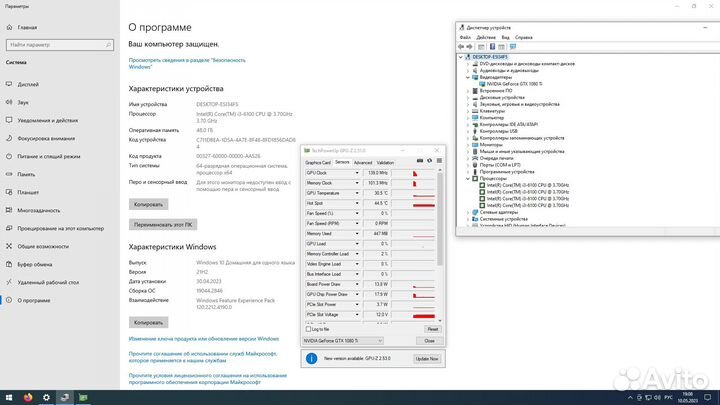Click the GPU Temperature graph bar
Screen dimensions: 720x405
pos(413,193)
